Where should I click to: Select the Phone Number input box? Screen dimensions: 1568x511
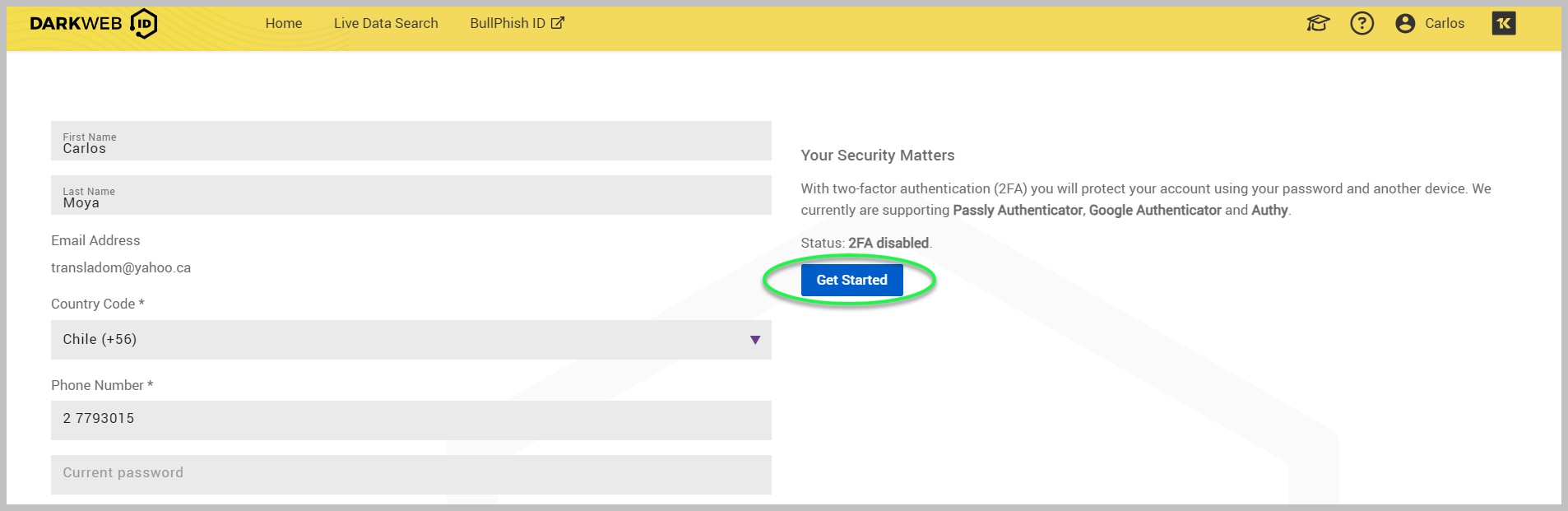point(411,420)
